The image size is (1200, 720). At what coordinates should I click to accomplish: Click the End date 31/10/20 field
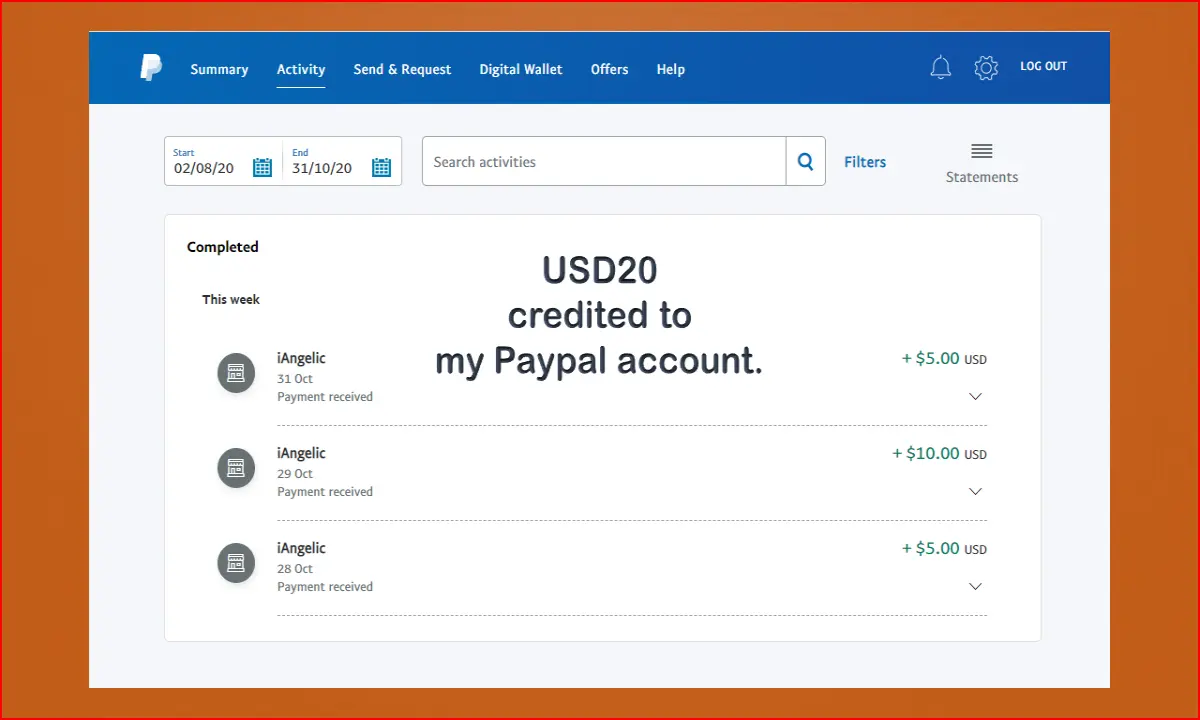click(342, 161)
